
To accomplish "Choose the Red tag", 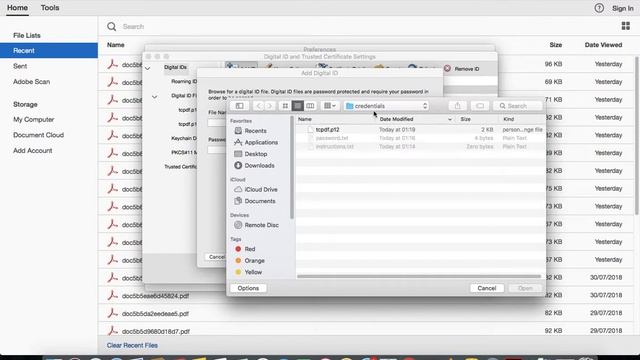I will [249, 249].
